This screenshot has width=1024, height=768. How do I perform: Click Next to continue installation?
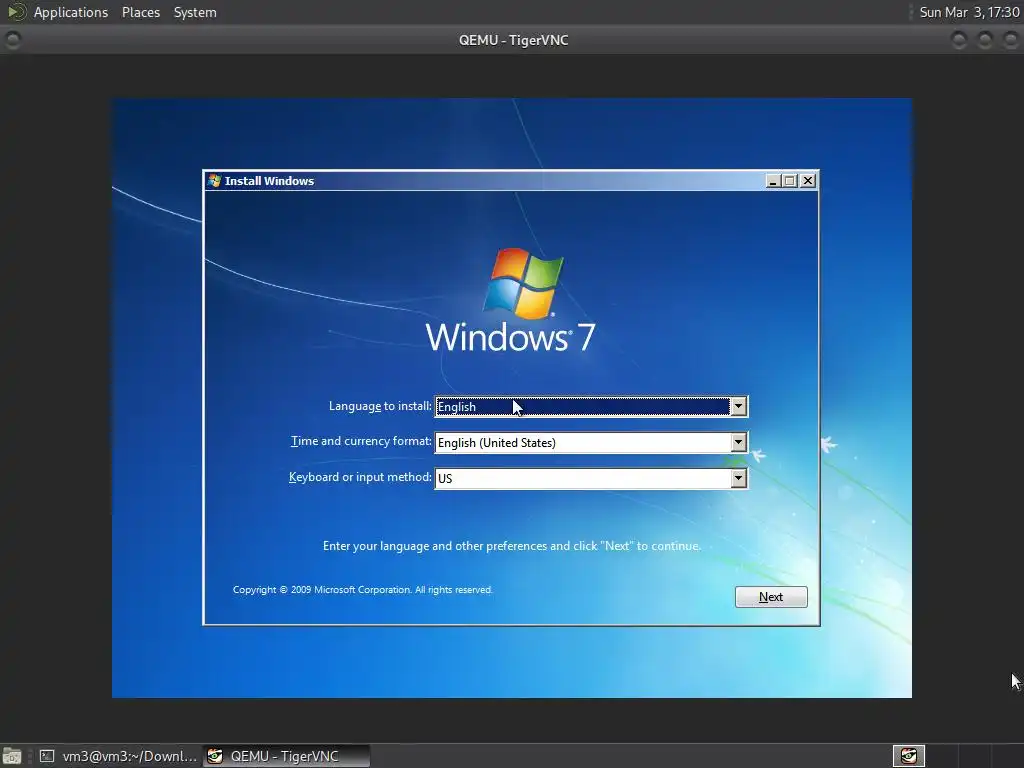771,597
